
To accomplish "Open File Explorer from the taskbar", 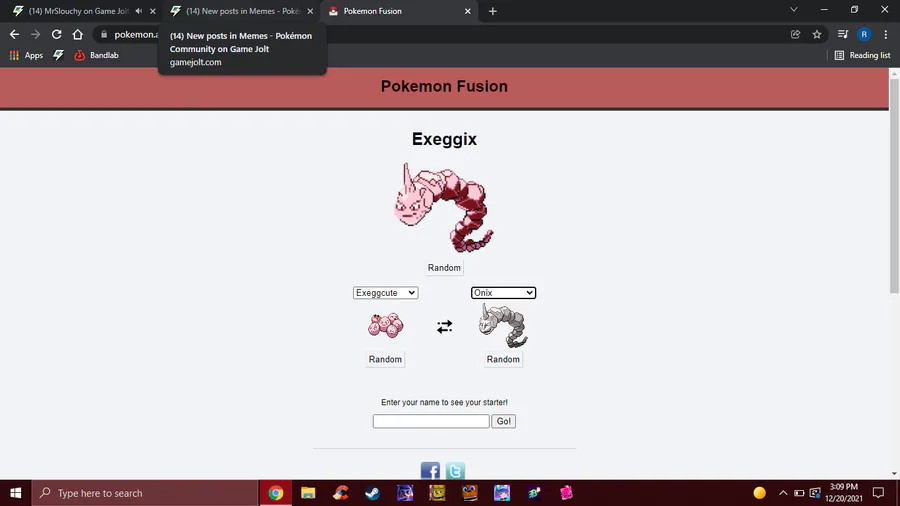I will click(308, 493).
